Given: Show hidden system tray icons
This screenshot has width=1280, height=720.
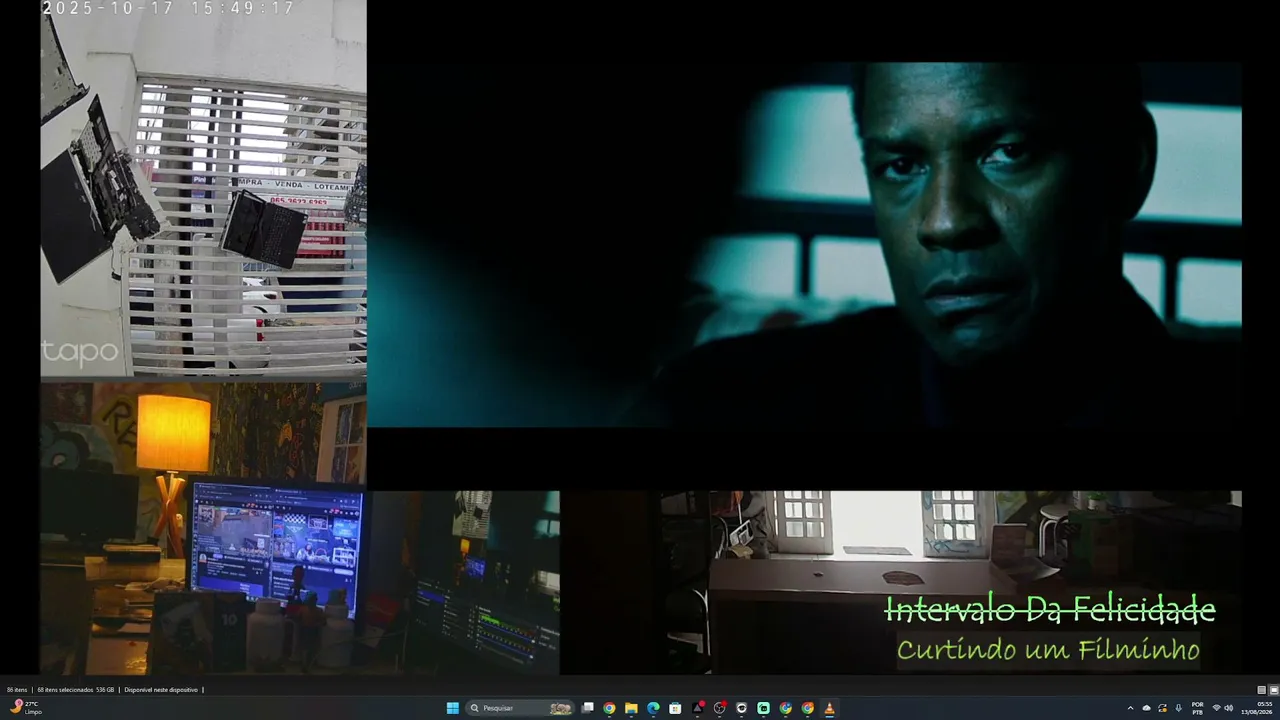Looking at the screenshot, I should coord(1130,708).
